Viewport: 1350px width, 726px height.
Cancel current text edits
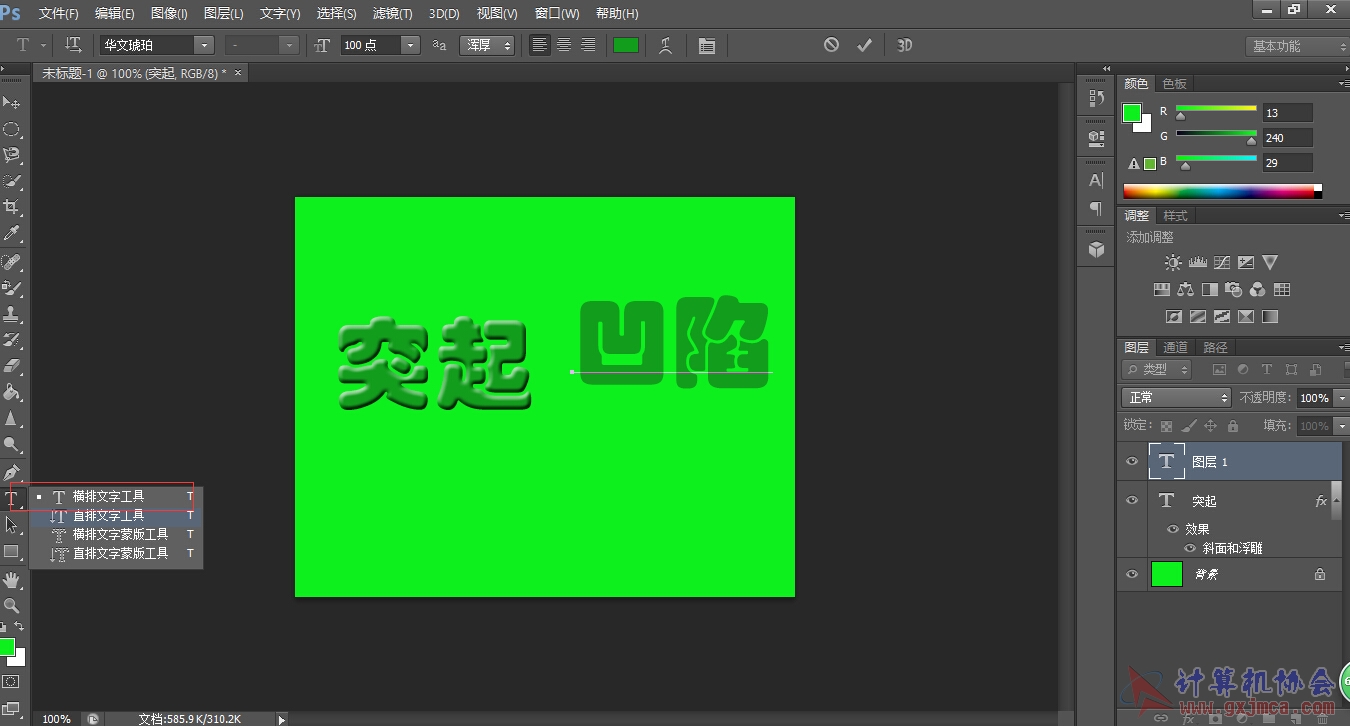tap(831, 45)
